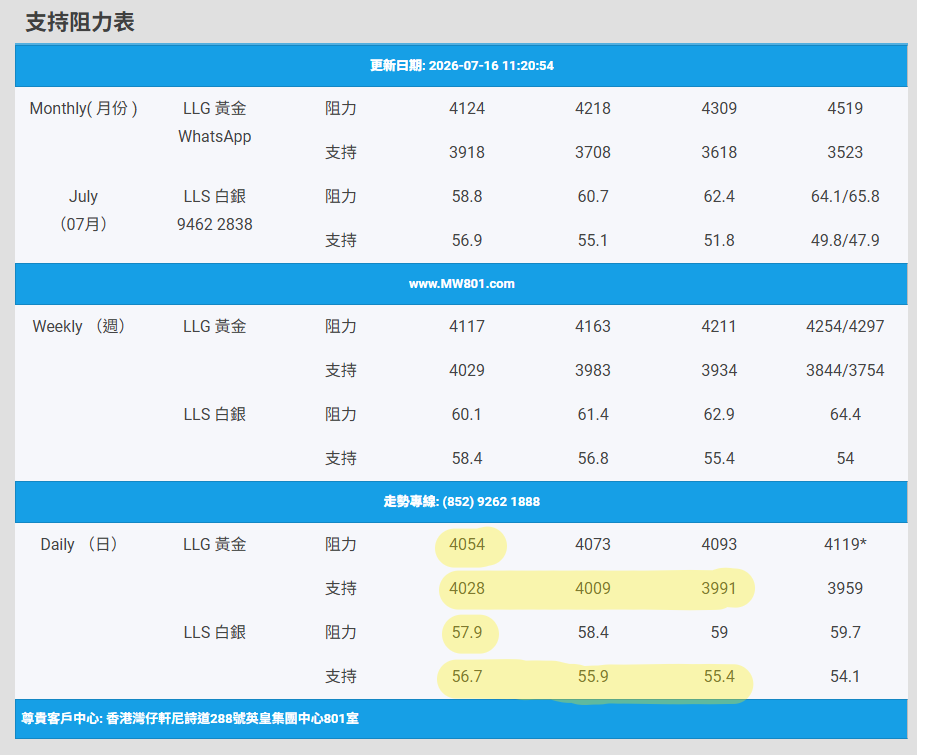Click the WhatsApp label under LLG gold
Viewport: 926px width, 755px height.
coord(214,136)
